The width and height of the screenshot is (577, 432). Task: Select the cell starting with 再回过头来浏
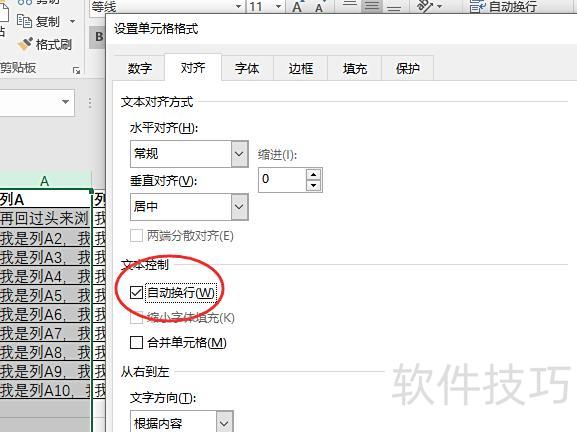click(x=45, y=219)
